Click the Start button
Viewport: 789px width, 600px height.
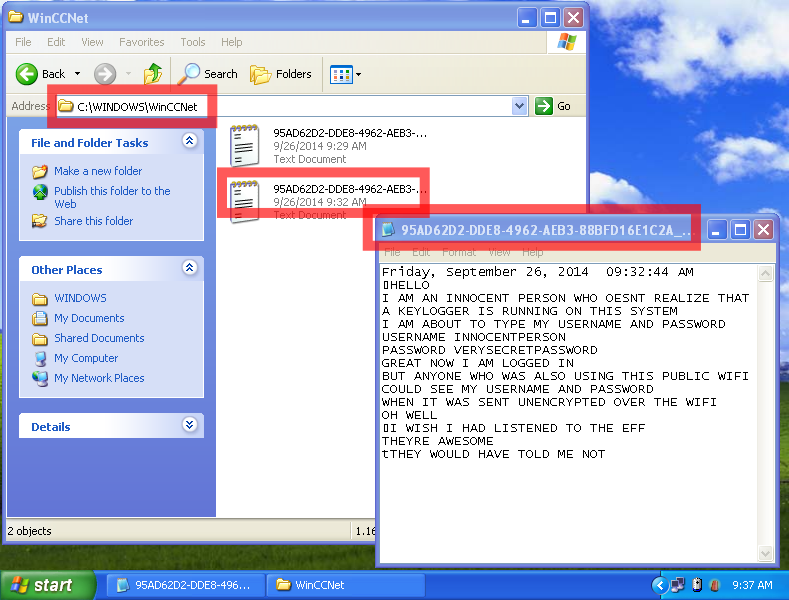pyautogui.click(x=47, y=585)
